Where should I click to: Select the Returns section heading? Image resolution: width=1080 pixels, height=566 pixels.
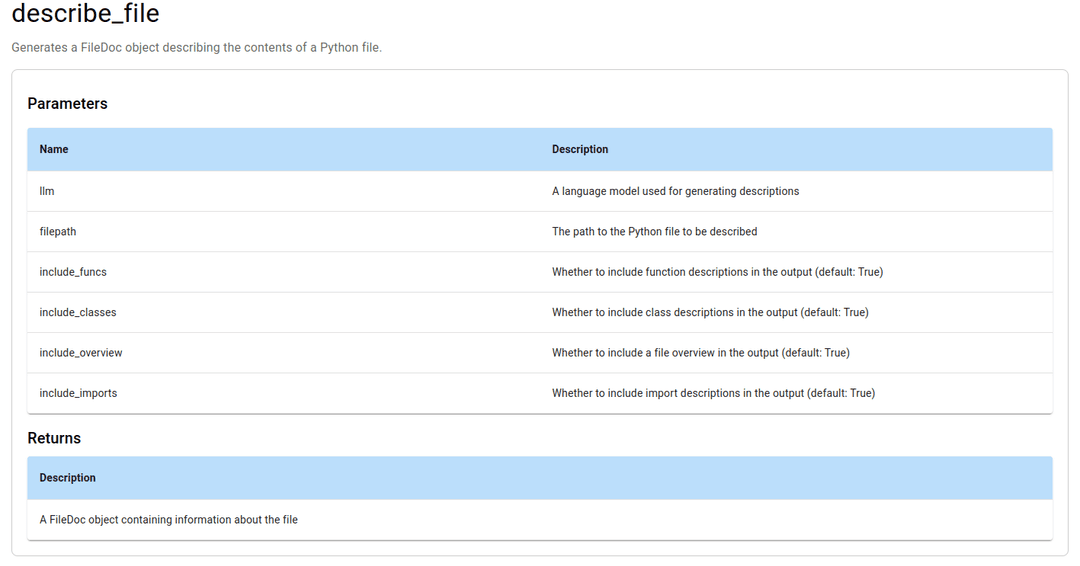point(54,438)
